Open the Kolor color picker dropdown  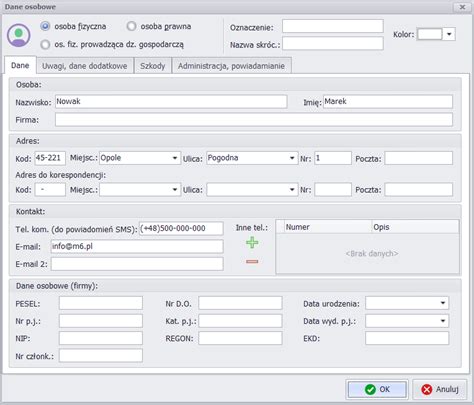(449, 34)
